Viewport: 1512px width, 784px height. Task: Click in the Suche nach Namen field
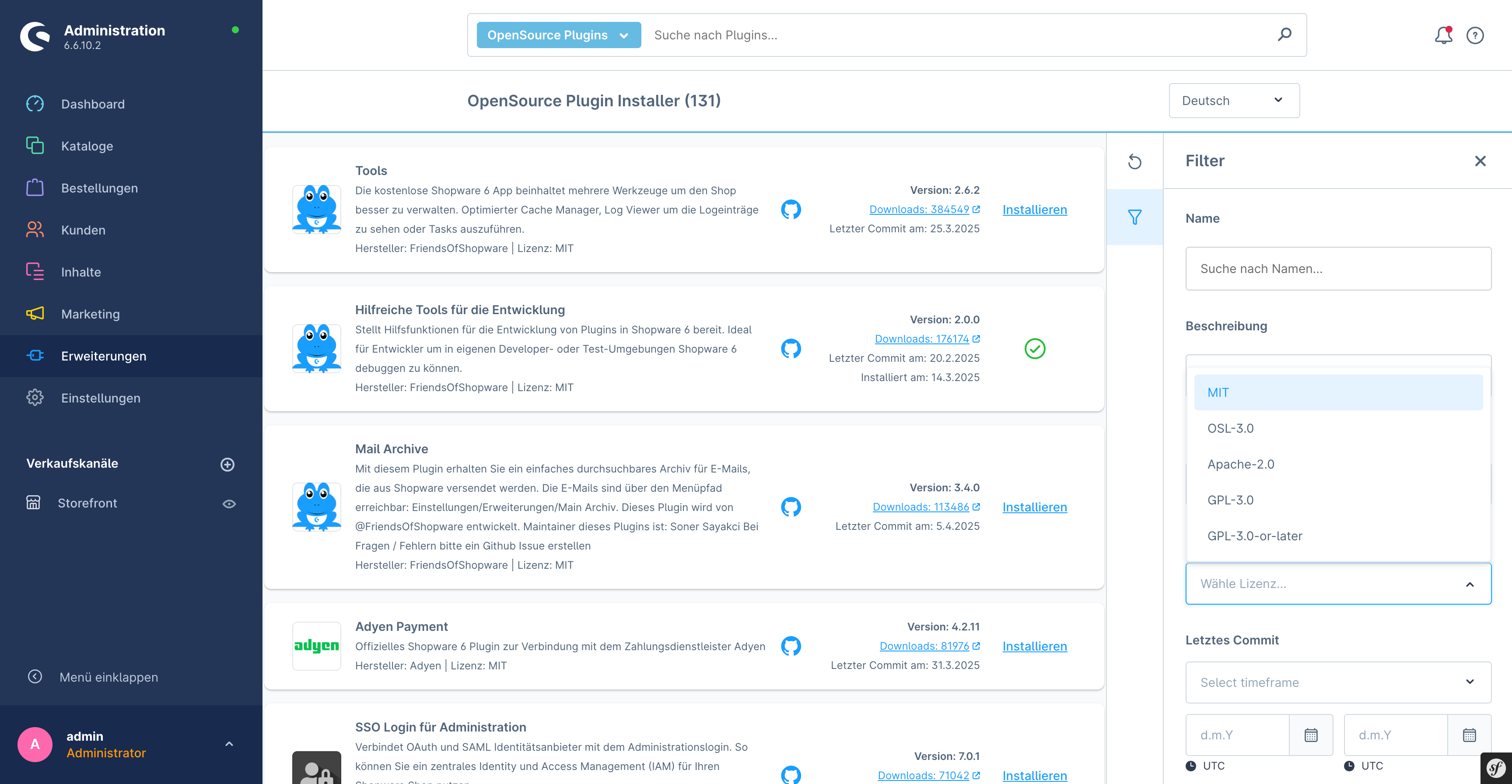coord(1338,269)
